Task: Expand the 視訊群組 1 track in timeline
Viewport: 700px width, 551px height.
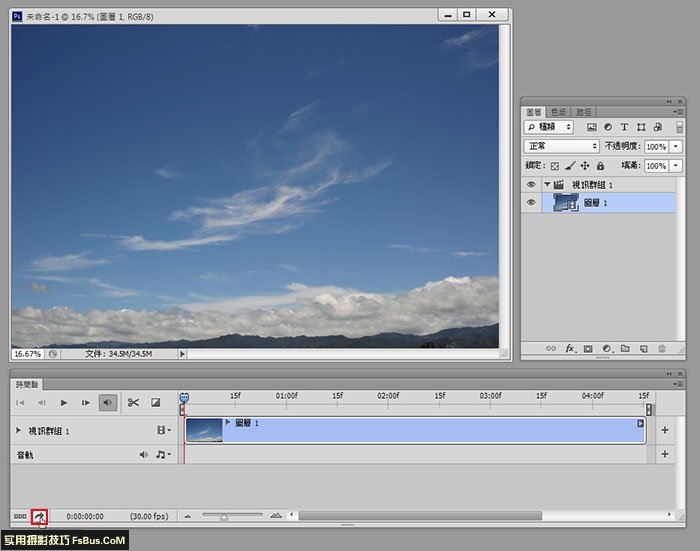Action: click(x=19, y=431)
